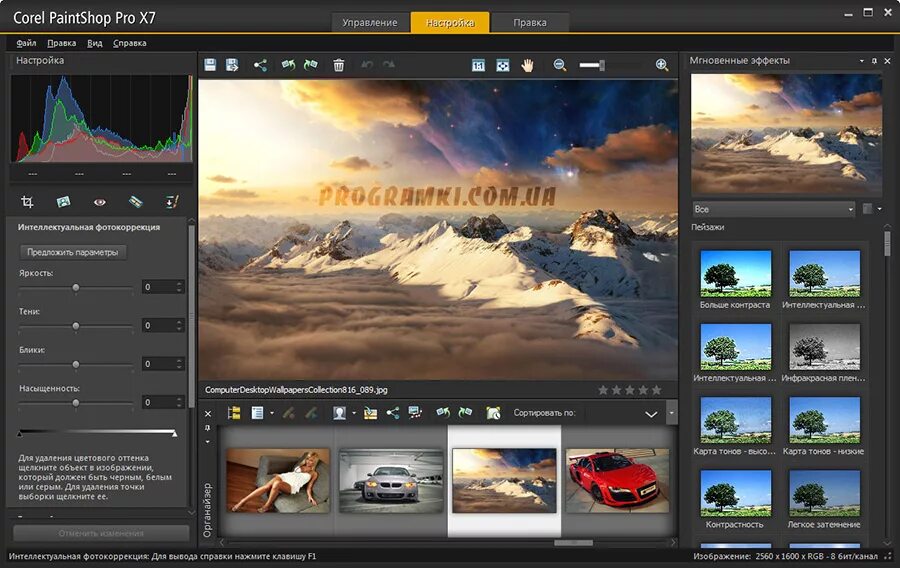
Task: Switch to the Настройка tab
Action: [x=450, y=22]
